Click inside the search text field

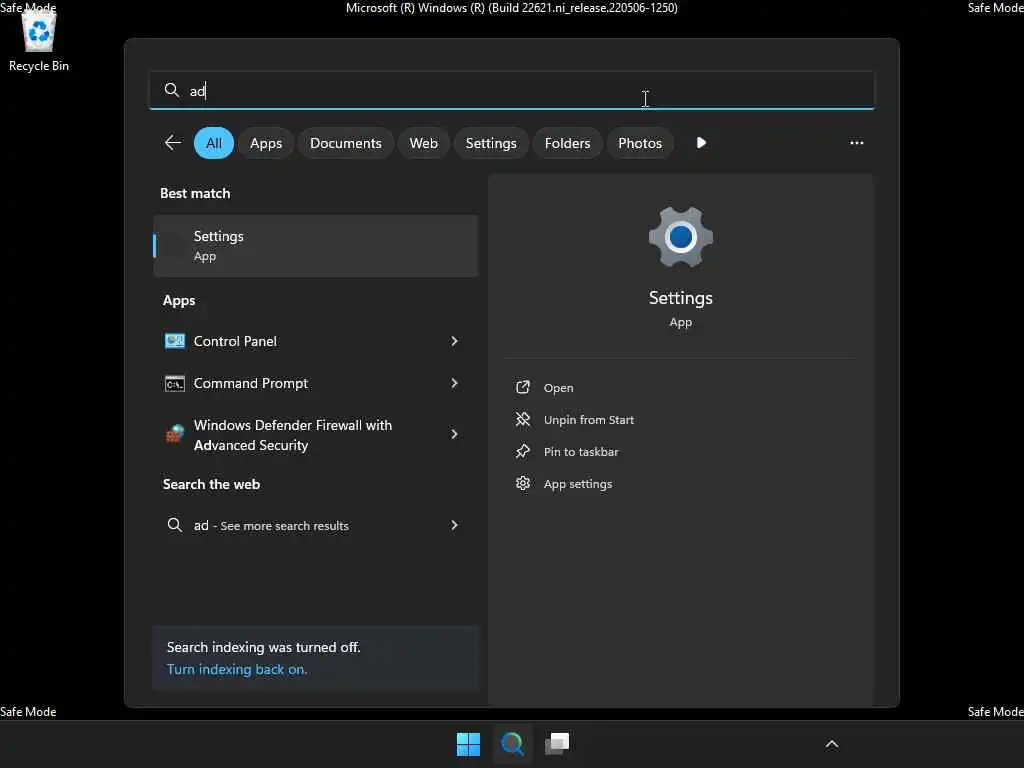[511, 90]
